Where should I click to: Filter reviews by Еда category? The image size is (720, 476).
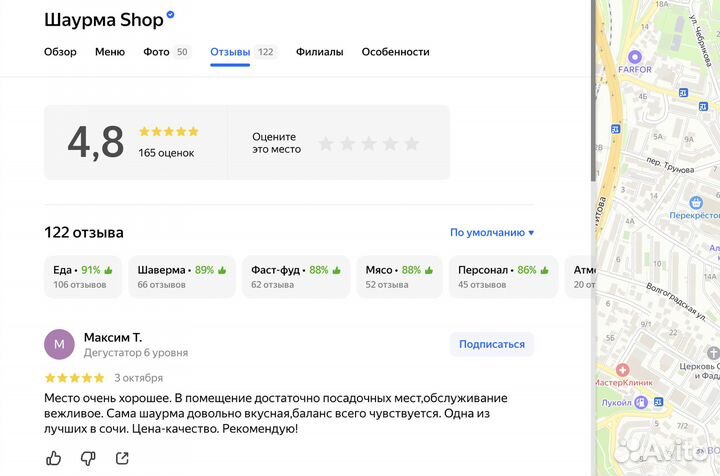click(84, 277)
